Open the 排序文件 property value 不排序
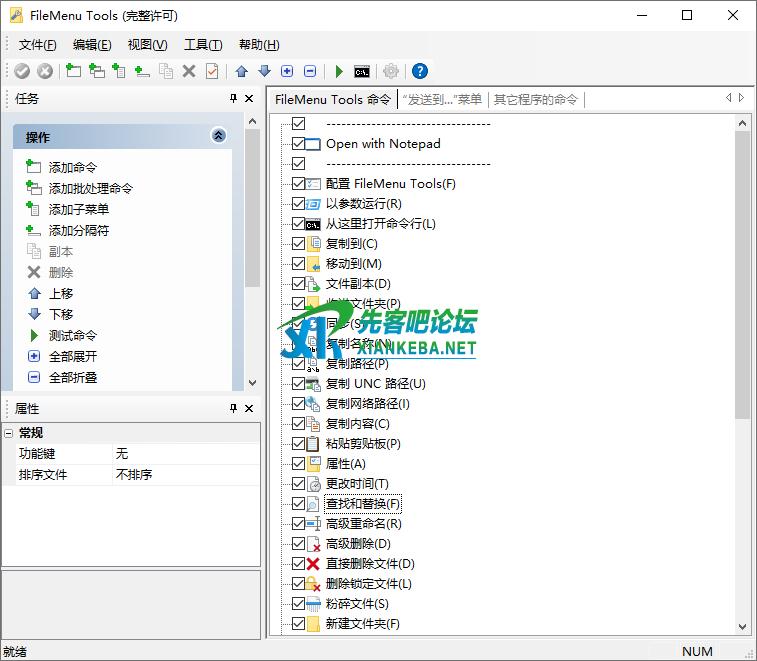This screenshot has height=661, width=757. click(x=185, y=474)
